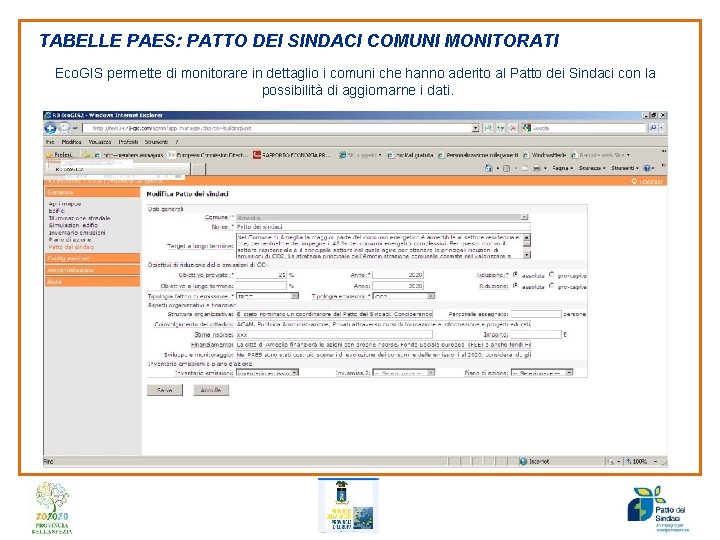Expand the Generale sidebar section
This screenshot has height=540, width=720.
coord(93,192)
